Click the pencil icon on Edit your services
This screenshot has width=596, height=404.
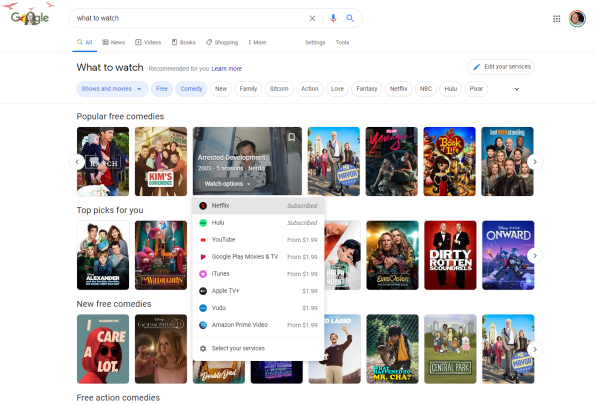pos(476,67)
